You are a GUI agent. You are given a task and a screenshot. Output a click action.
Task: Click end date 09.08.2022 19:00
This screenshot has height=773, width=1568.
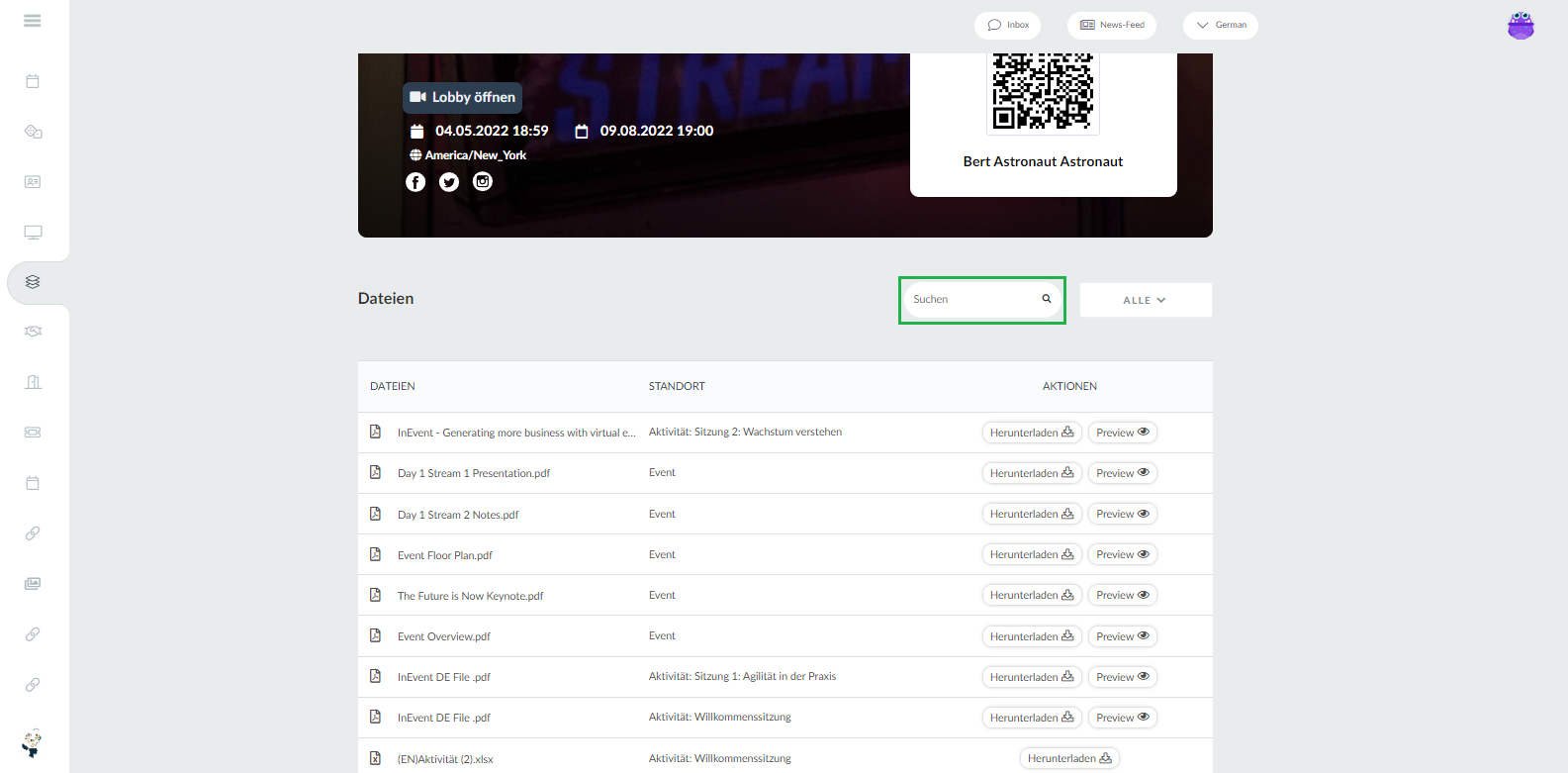pos(657,131)
